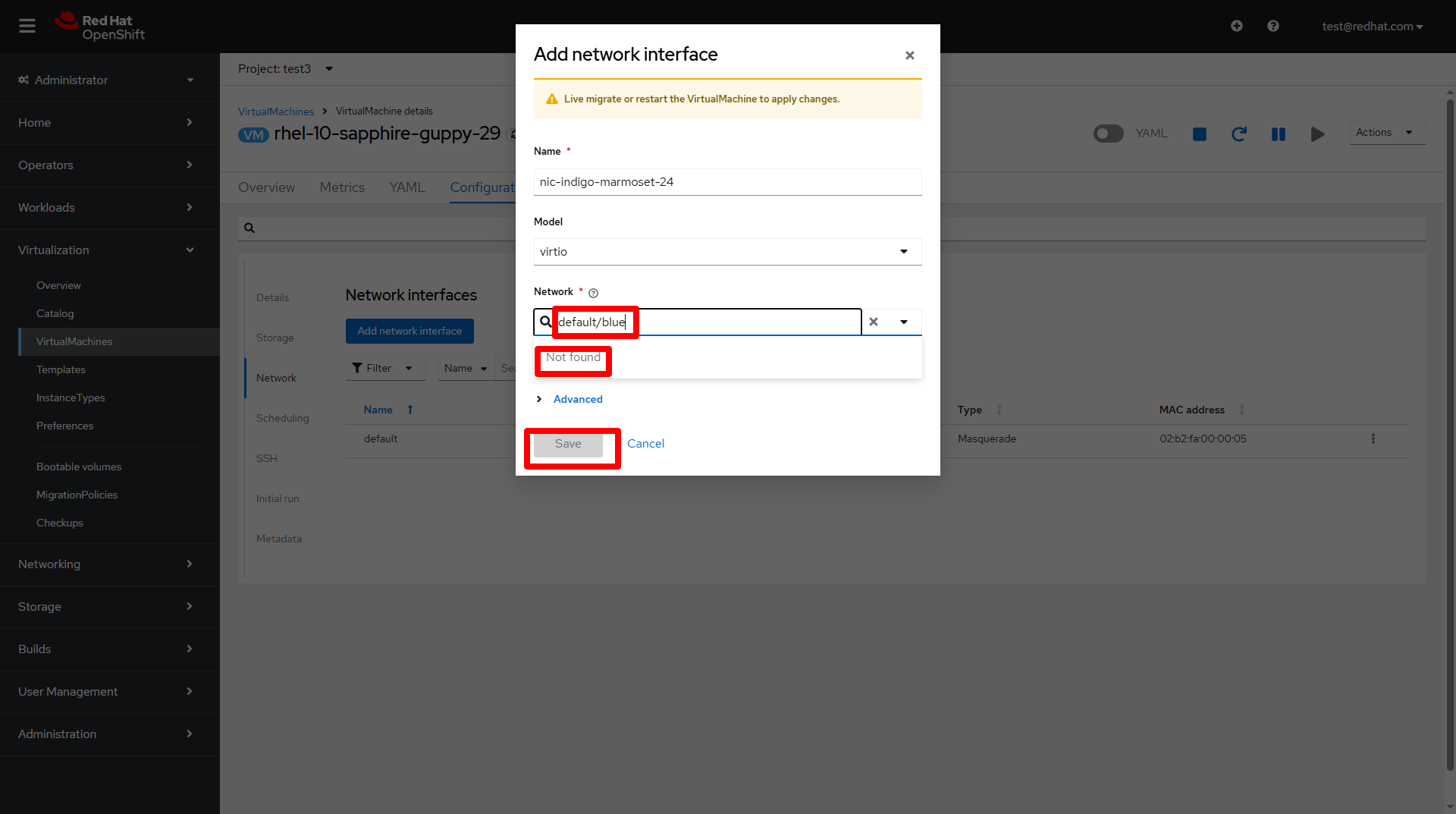The image size is (1456, 814).
Task: Click the Name input field
Action: pyautogui.click(x=727, y=182)
